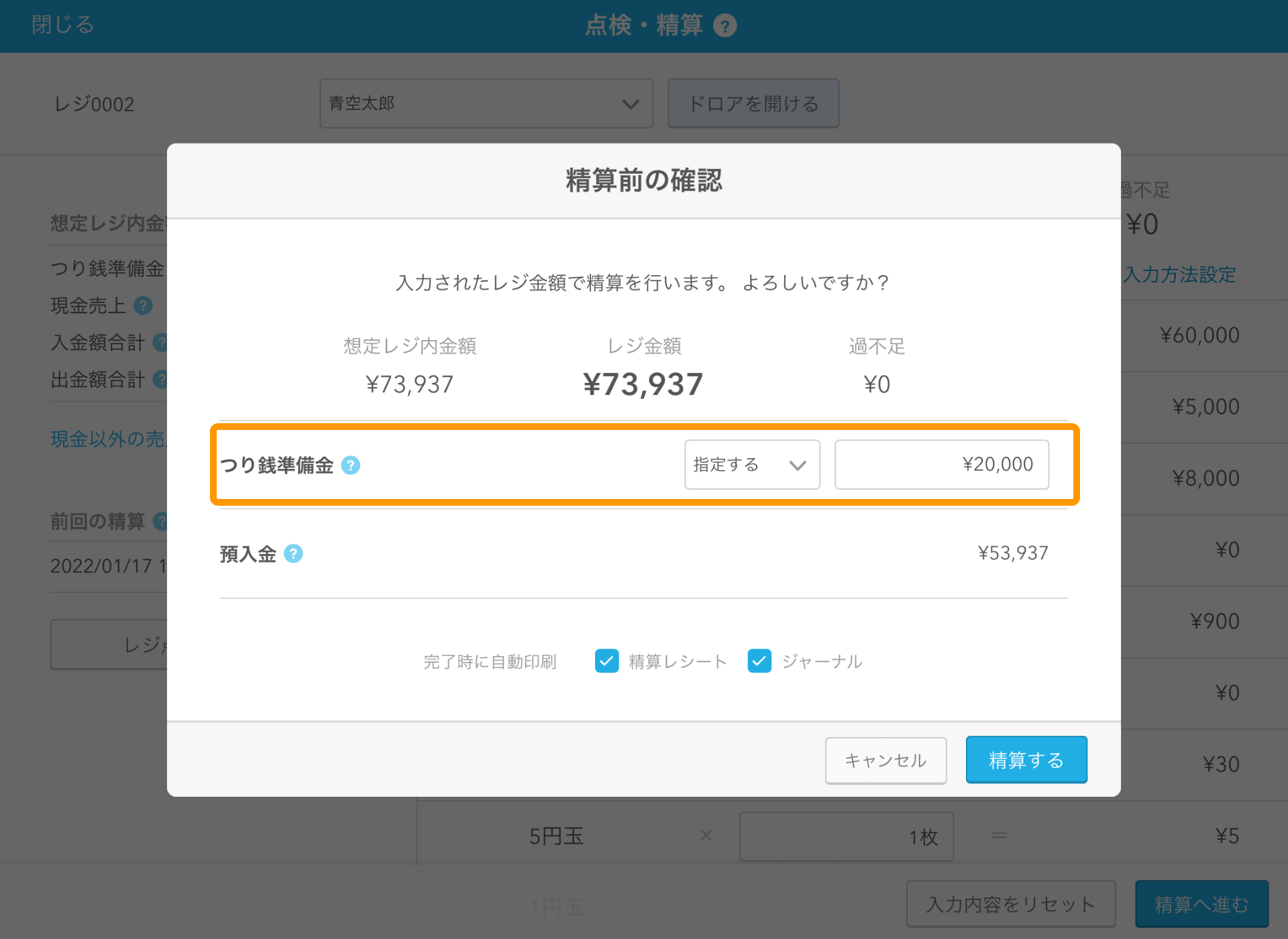Uncheck the 精算レシート checkbox

pyautogui.click(x=606, y=661)
